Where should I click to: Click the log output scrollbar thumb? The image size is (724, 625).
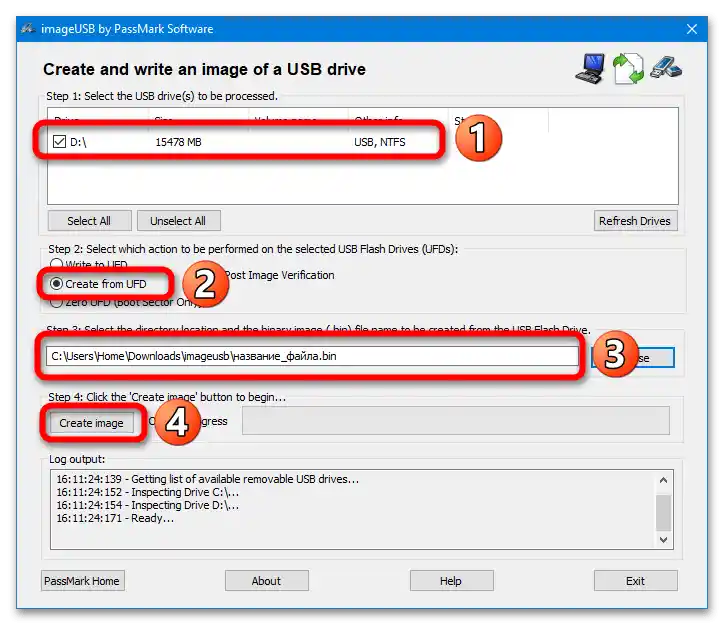click(664, 513)
